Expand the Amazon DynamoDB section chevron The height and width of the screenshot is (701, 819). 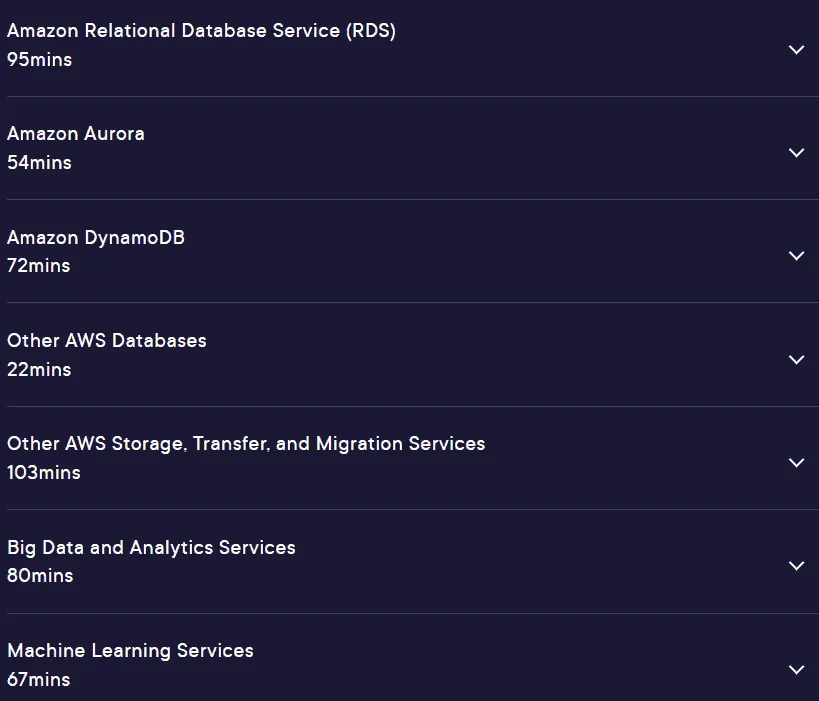coord(796,255)
